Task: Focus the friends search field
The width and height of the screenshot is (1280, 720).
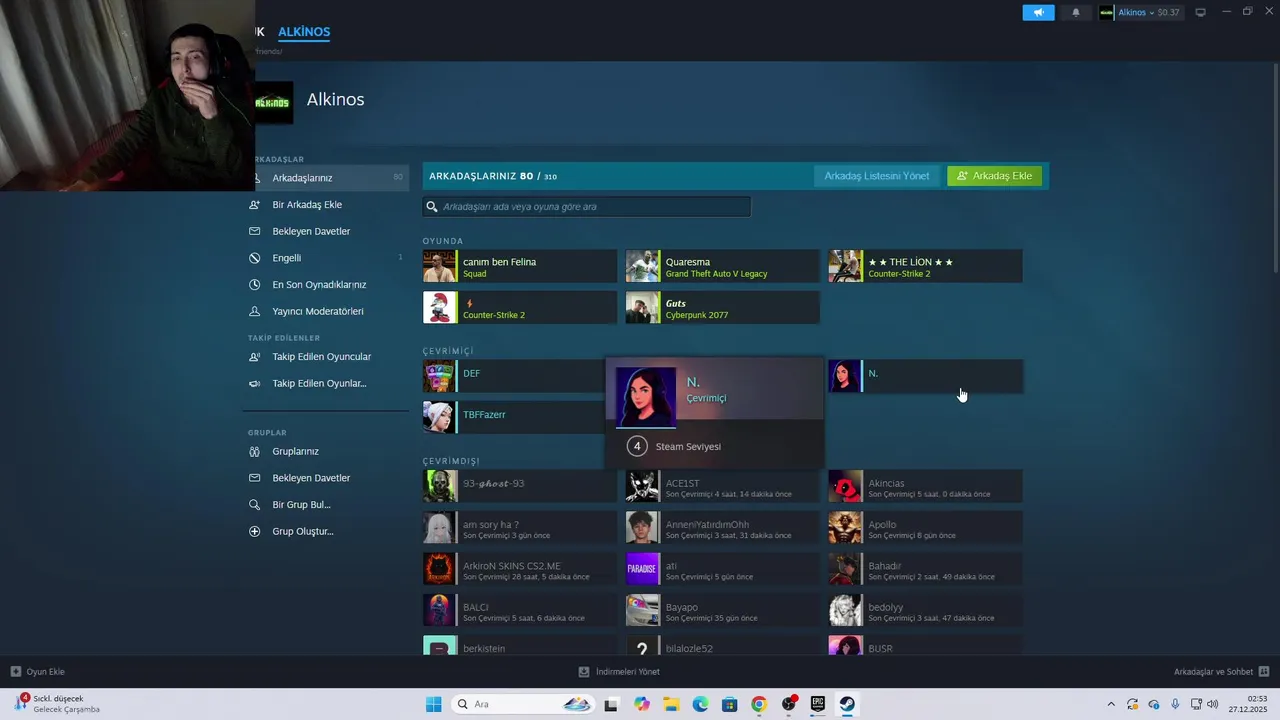Action: click(586, 206)
